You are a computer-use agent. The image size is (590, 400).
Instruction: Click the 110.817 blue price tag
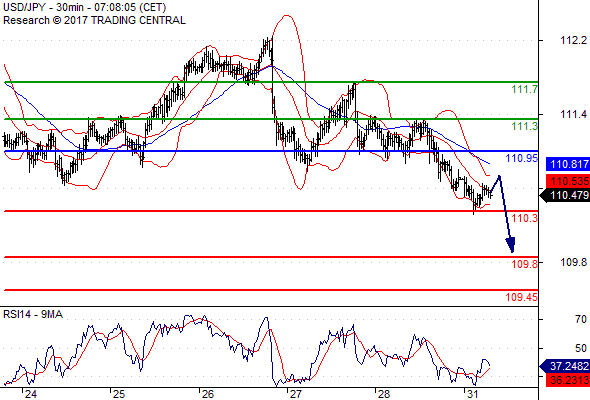[x=568, y=164]
